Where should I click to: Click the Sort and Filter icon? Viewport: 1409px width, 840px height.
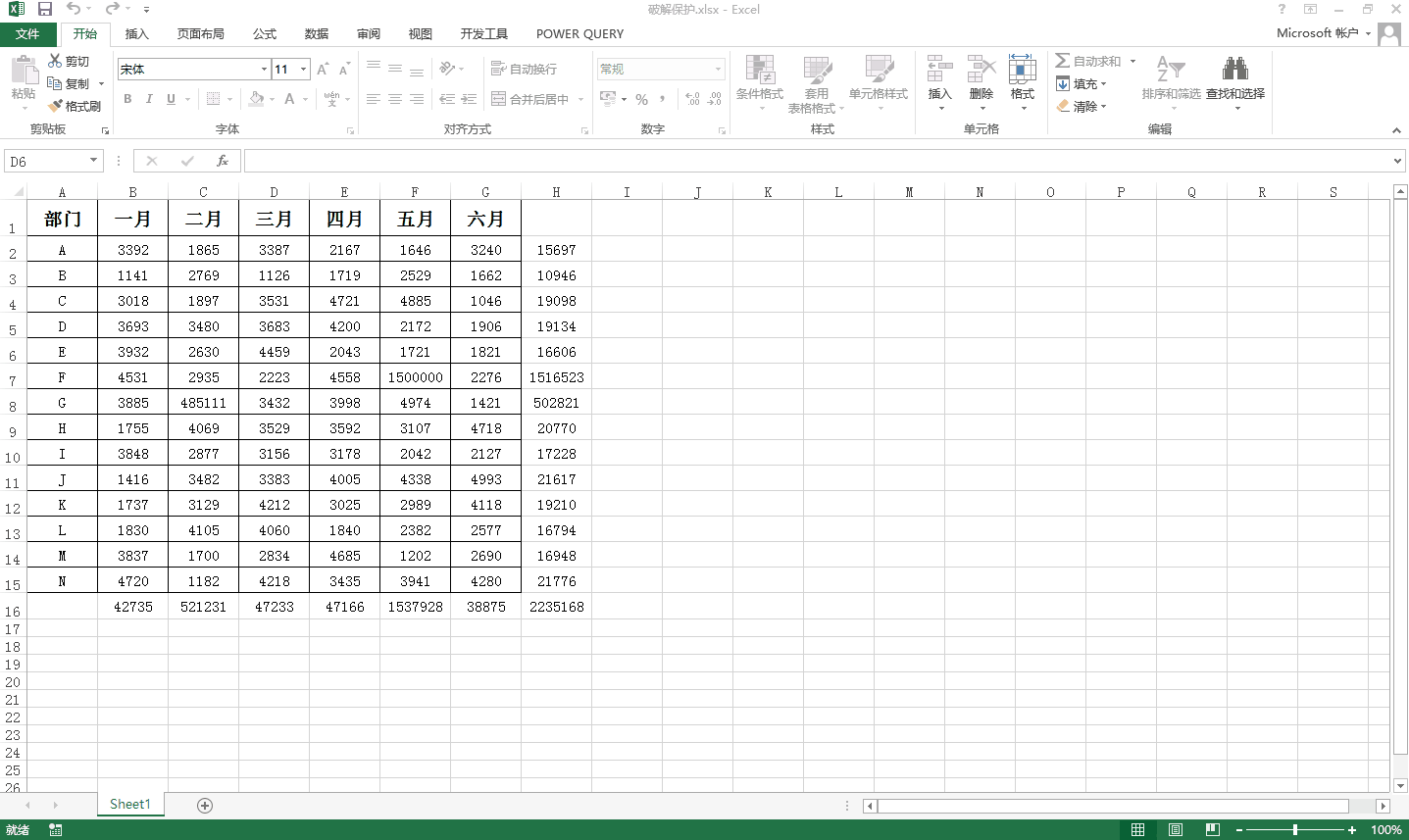tap(1170, 70)
